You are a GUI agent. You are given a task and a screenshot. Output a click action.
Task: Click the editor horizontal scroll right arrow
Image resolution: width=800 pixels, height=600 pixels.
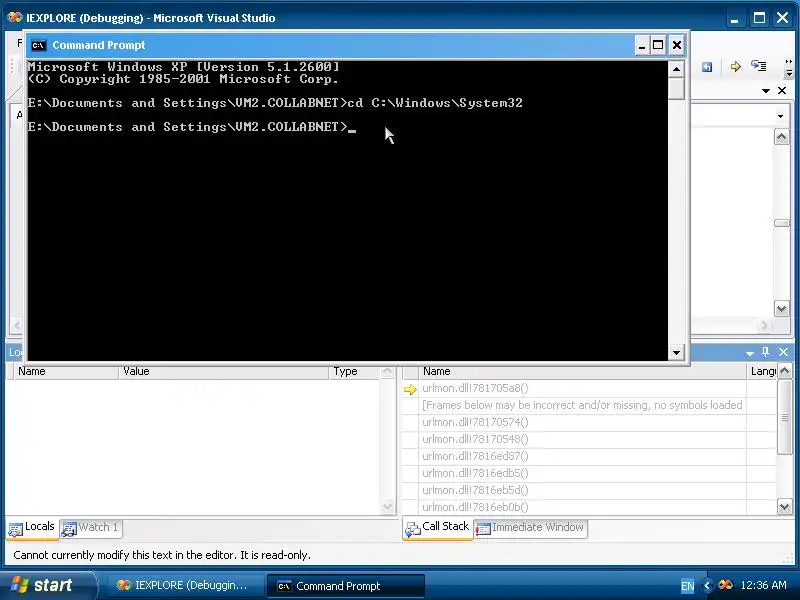click(x=764, y=324)
